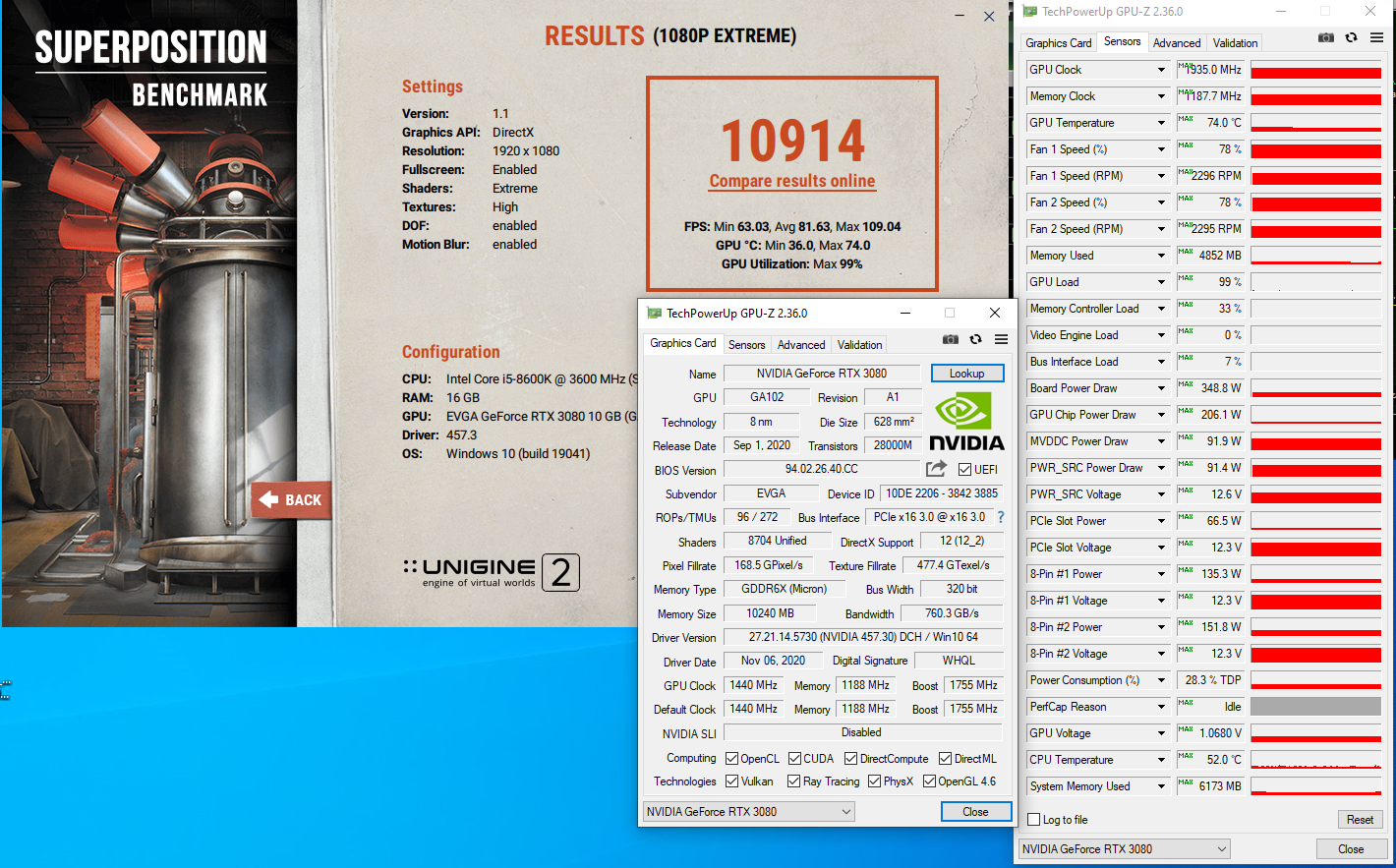This screenshot has width=1396, height=868.
Task: Click refresh icon in front GPU-Z window
Action: pyautogui.click(x=975, y=339)
